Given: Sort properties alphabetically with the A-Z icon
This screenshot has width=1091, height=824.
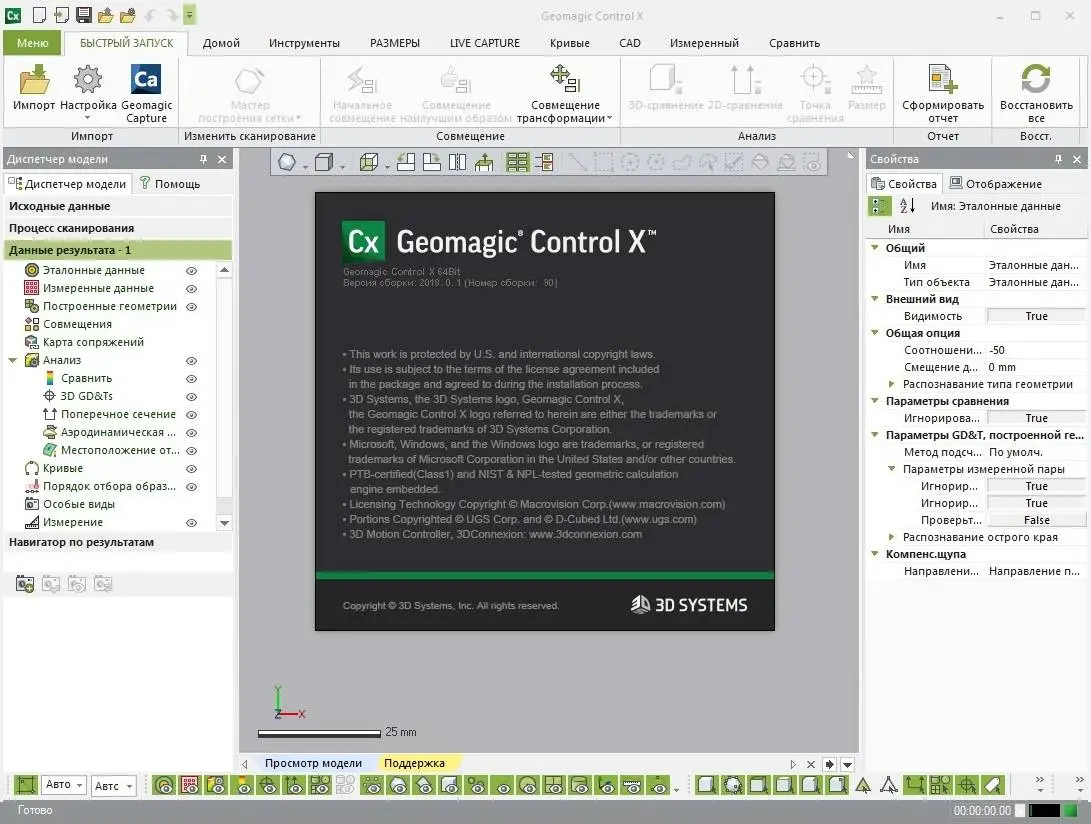Looking at the screenshot, I should coord(907,206).
